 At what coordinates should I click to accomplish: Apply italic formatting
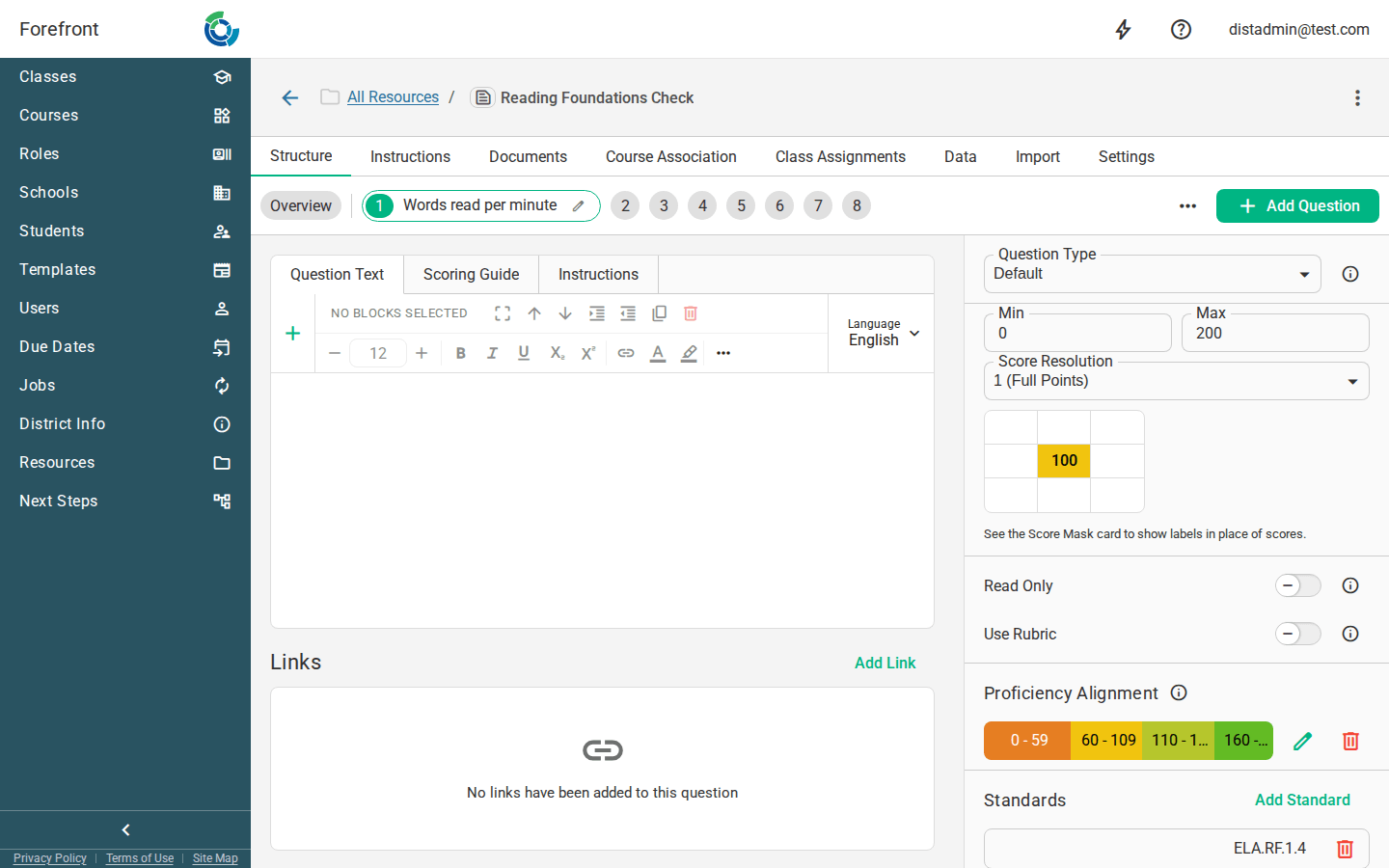click(492, 353)
